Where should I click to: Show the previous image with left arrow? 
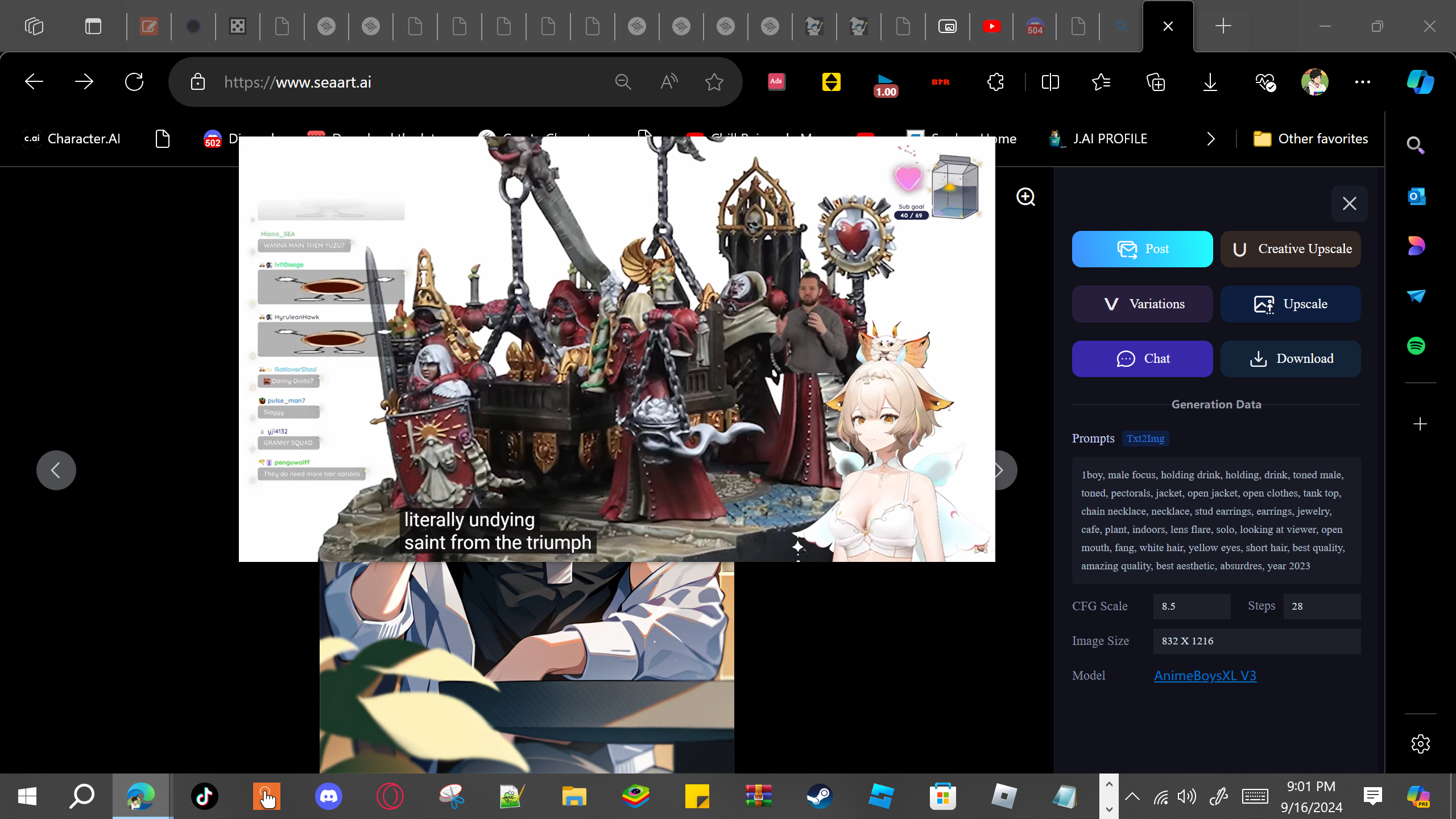[x=56, y=470]
